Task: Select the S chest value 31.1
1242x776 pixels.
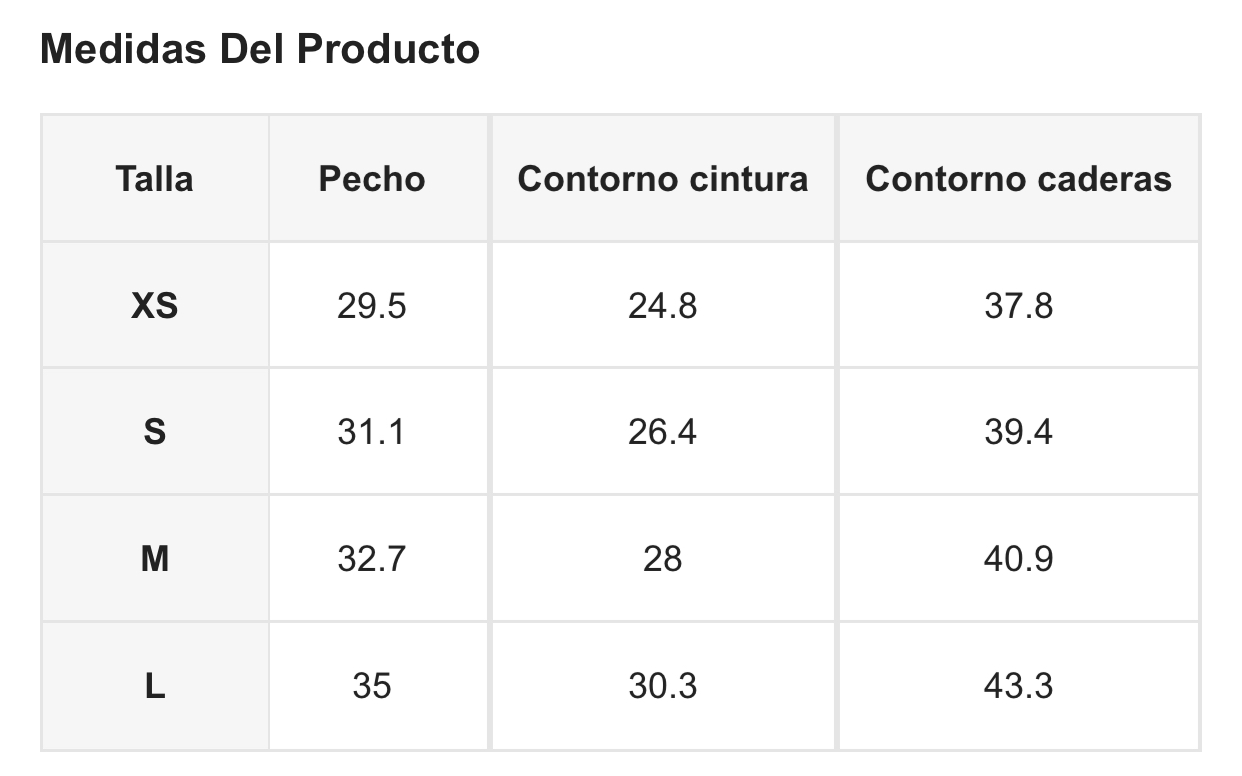Action: pos(372,432)
